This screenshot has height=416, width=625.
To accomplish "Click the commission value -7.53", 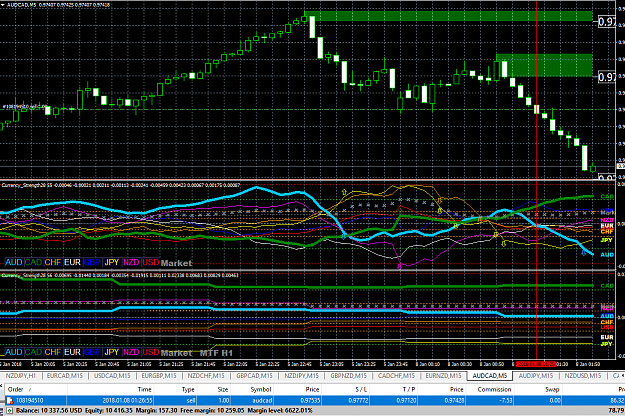I will pyautogui.click(x=506, y=400).
